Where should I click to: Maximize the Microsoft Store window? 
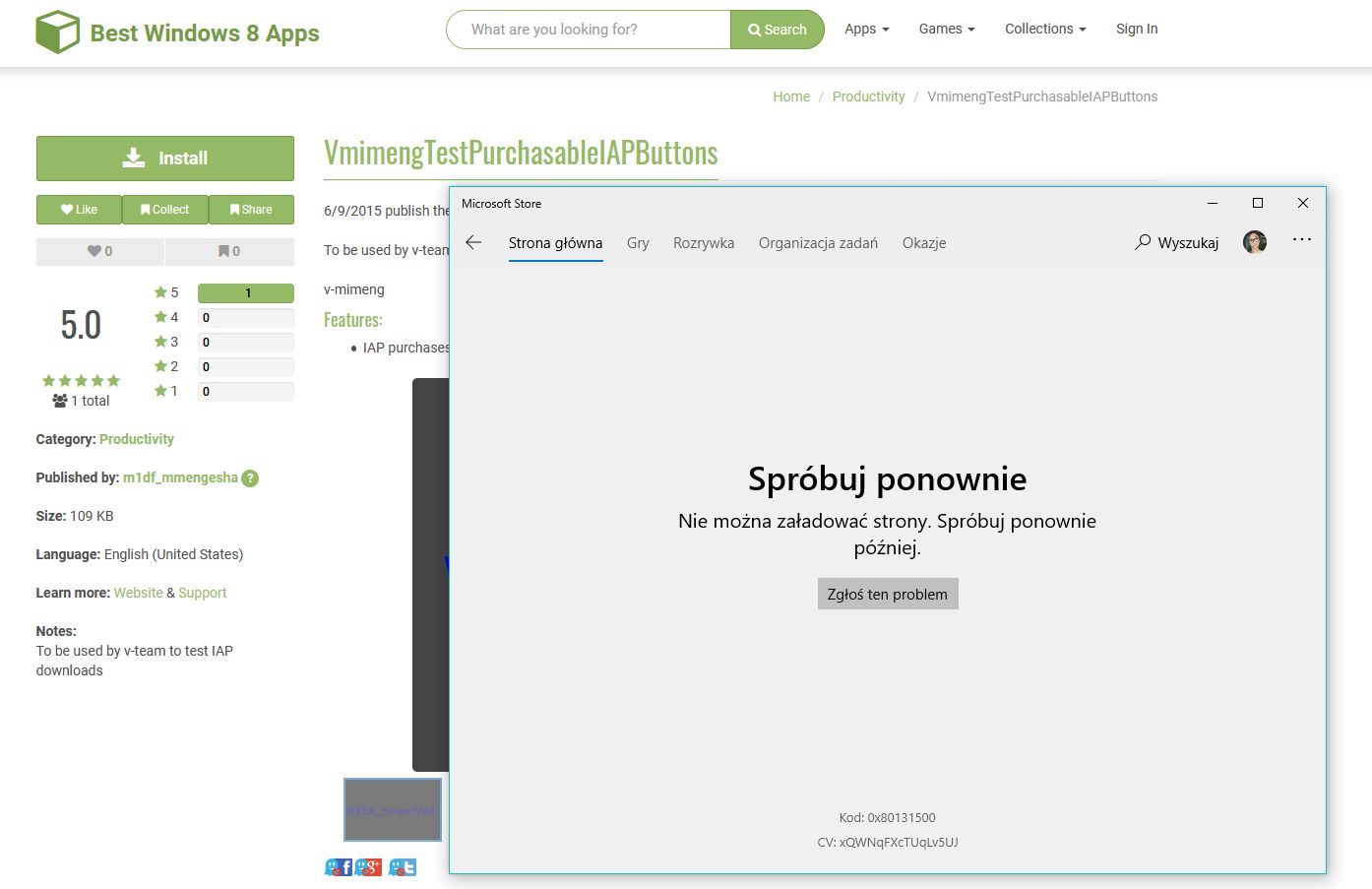1257,203
